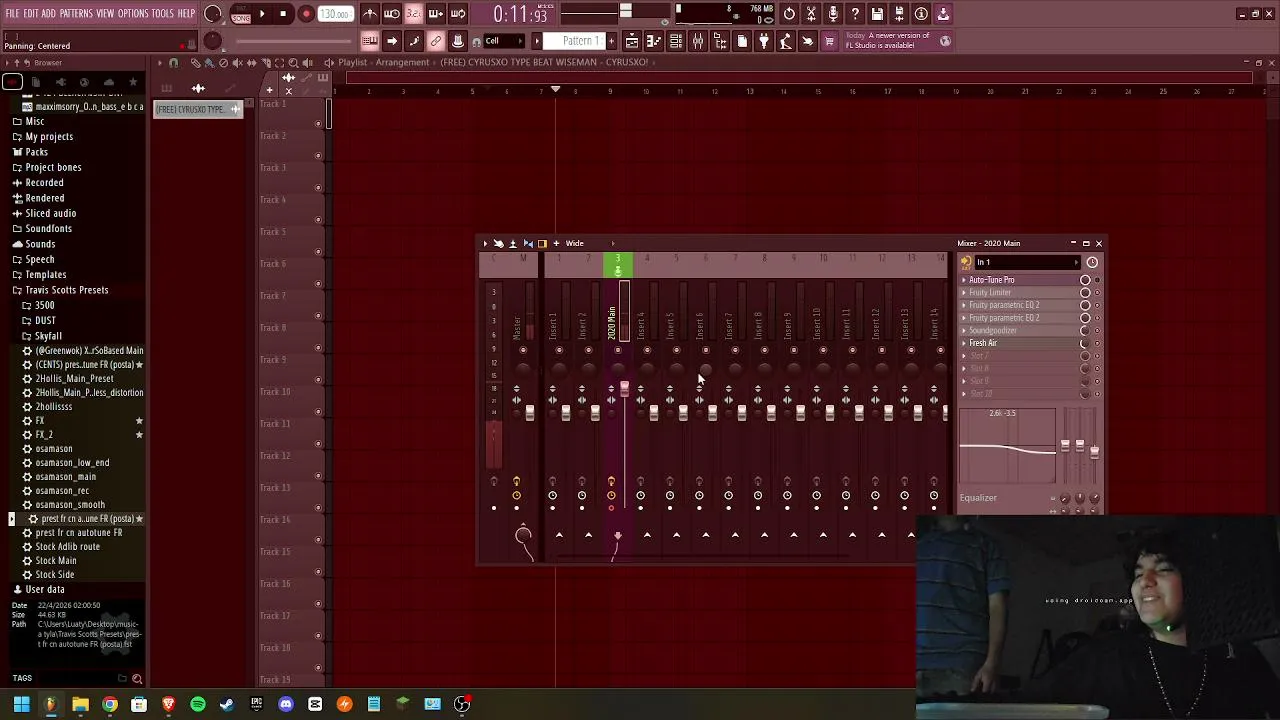The image size is (1280, 720).
Task: Open the Auto-Tune Pro slot arrow menu
Action: point(964,280)
